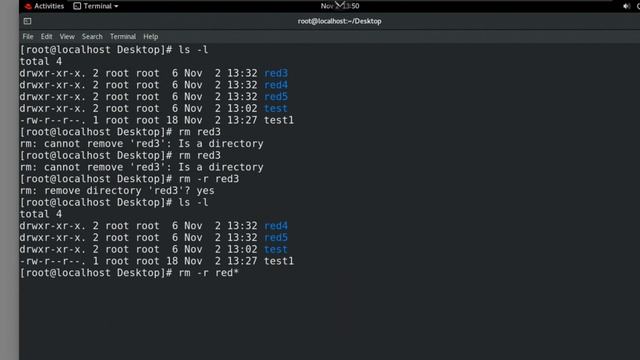
Task: Click the terminal icon in top bar
Action: [x=77, y=6]
